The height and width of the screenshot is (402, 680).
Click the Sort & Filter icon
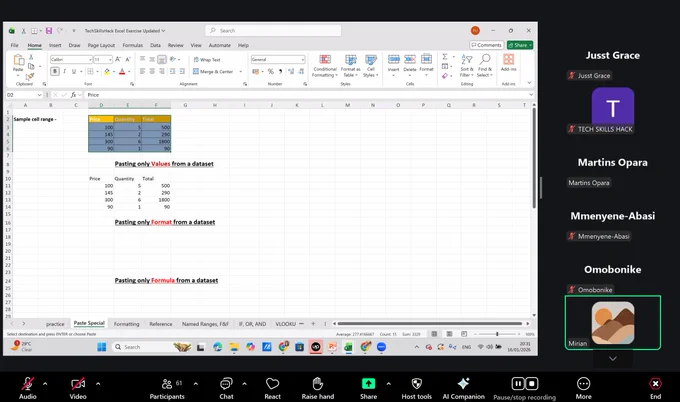click(x=467, y=59)
